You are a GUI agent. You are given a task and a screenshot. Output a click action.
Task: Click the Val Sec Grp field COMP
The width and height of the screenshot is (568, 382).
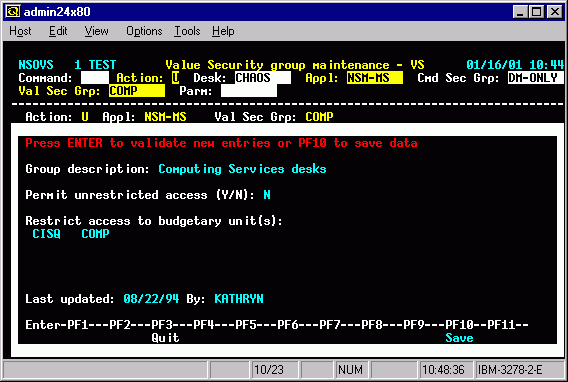137,91
